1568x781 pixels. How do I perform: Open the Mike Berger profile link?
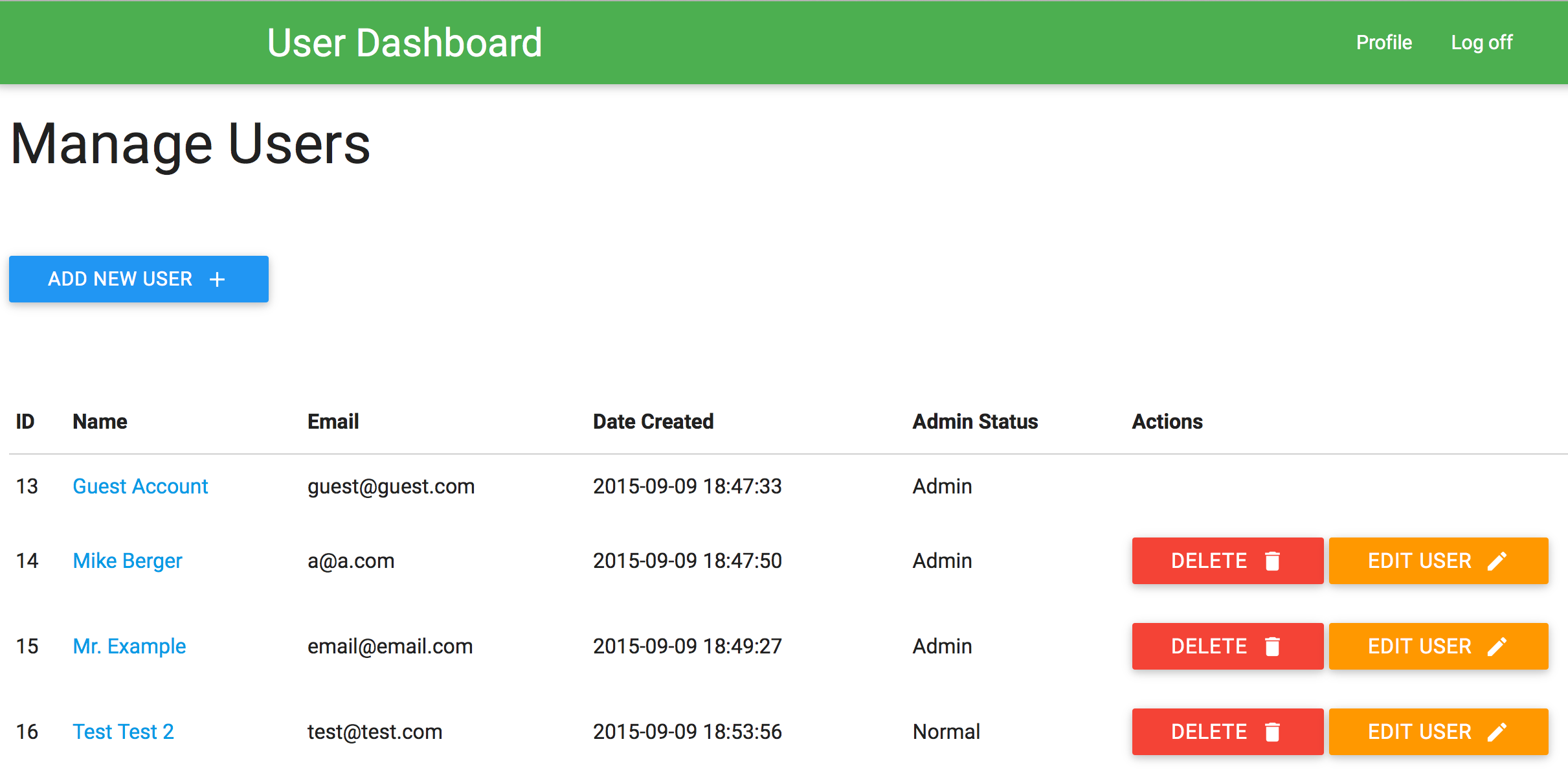click(128, 561)
